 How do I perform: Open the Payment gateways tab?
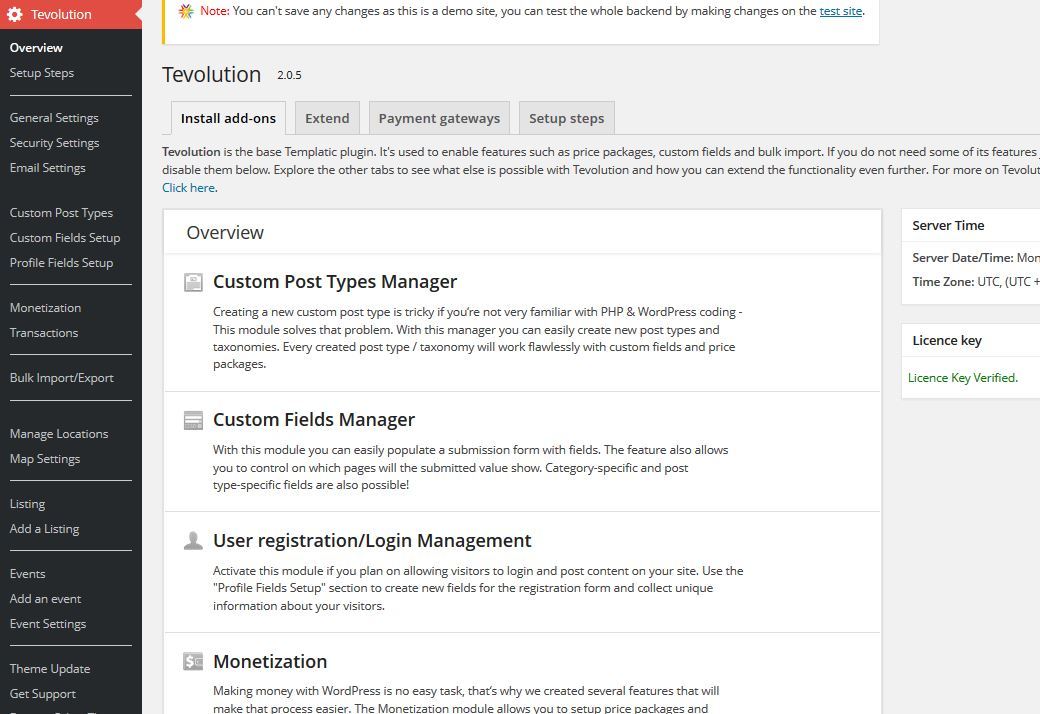439,118
